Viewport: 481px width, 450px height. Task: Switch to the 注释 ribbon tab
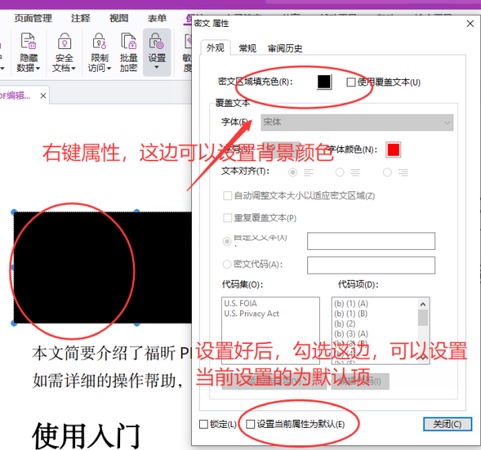coord(80,18)
